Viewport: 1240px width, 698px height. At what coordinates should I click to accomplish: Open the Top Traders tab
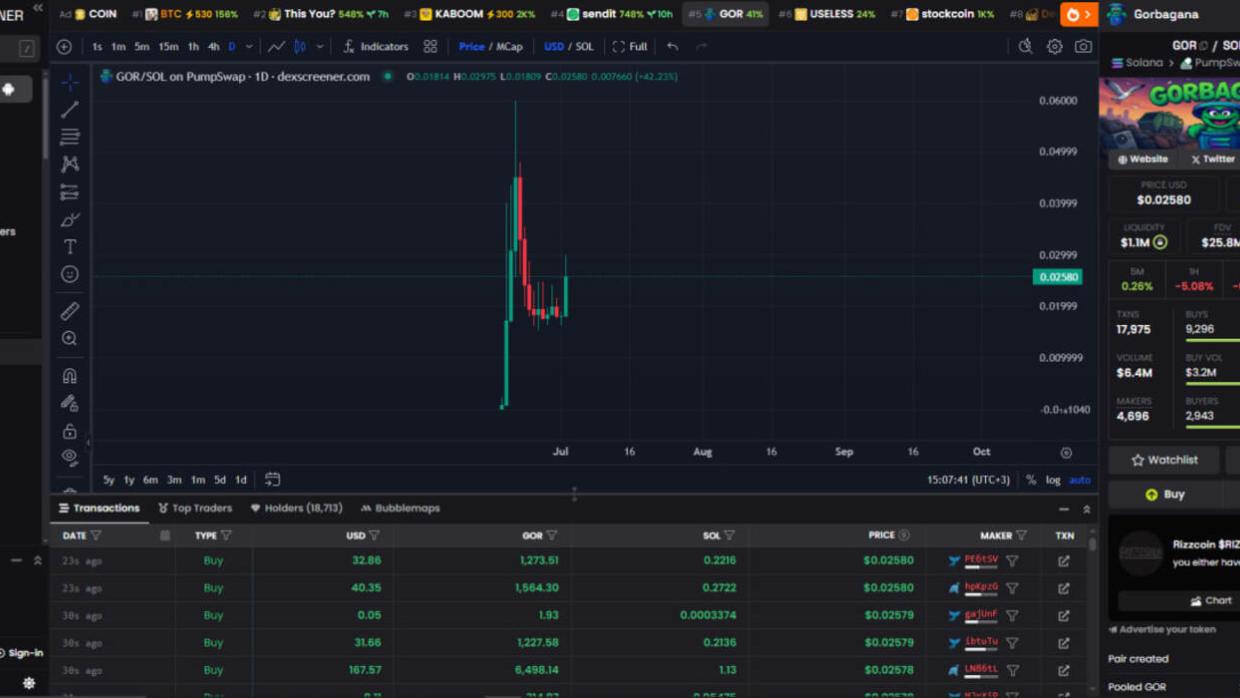[195, 508]
